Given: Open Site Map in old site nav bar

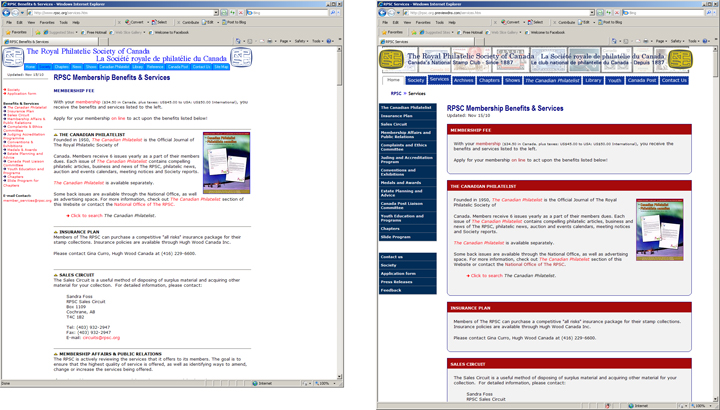Looking at the screenshot, I should (x=221, y=67).
